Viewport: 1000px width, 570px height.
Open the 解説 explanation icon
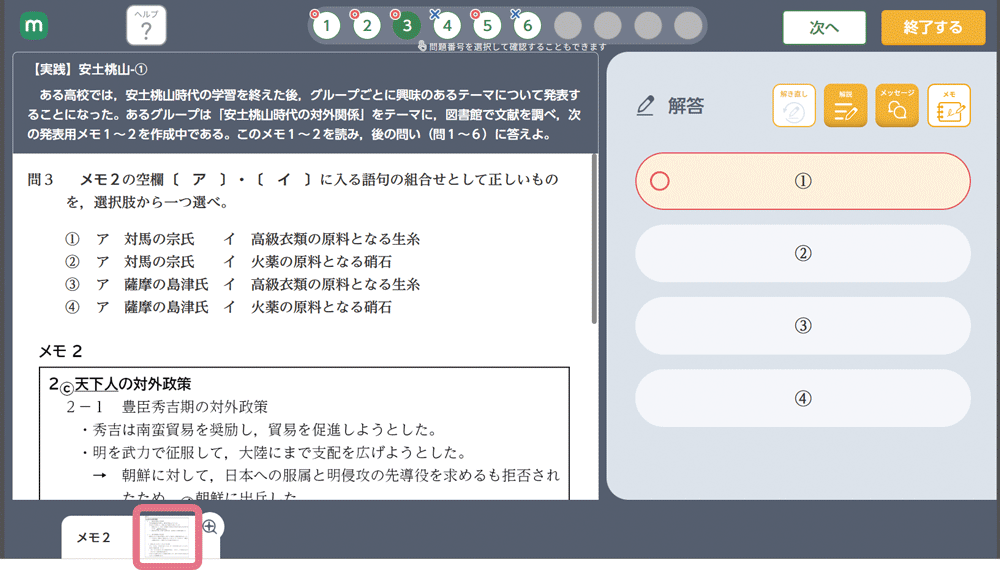coord(846,106)
